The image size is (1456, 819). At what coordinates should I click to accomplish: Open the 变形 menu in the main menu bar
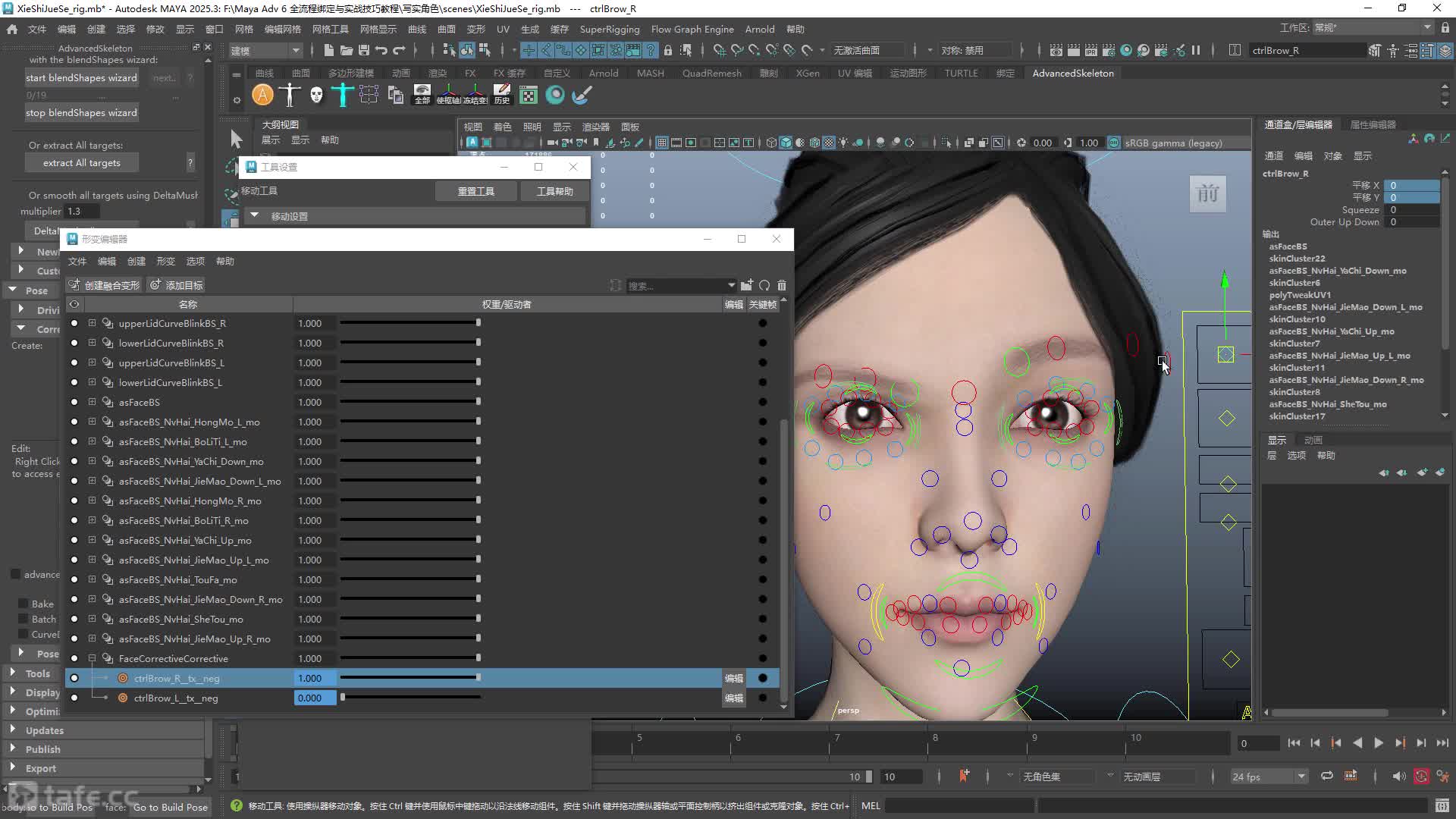click(475, 29)
